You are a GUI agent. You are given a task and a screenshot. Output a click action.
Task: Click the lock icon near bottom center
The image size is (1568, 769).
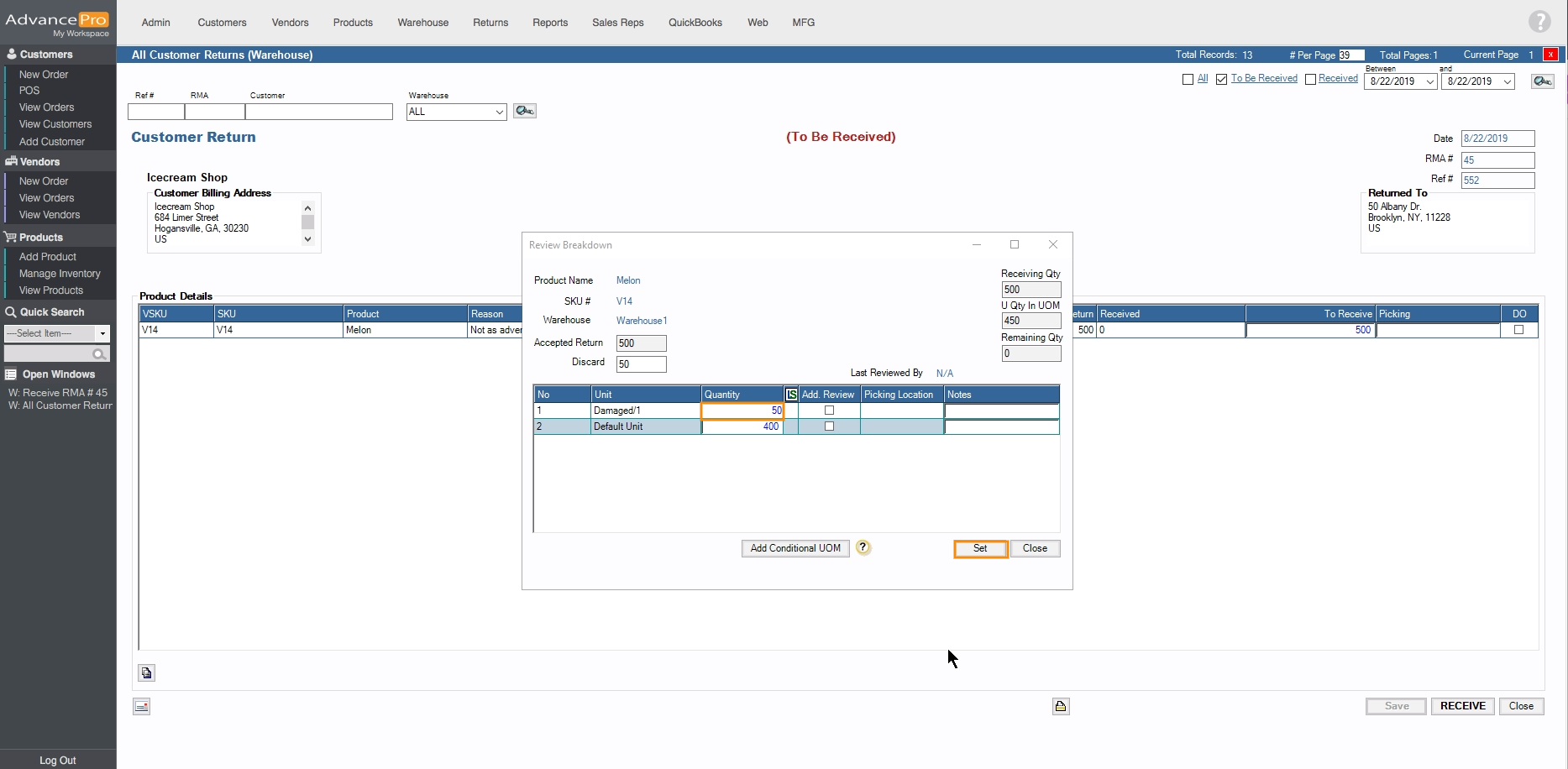click(x=1061, y=706)
